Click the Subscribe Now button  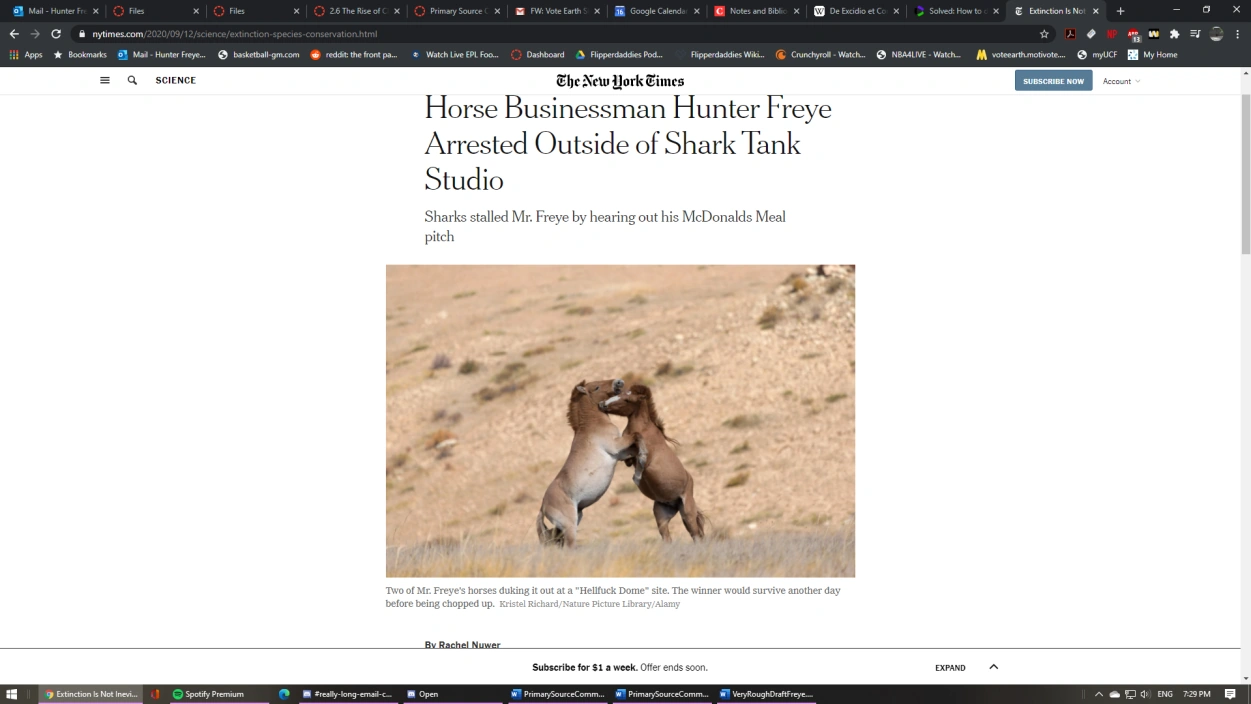tap(1053, 81)
